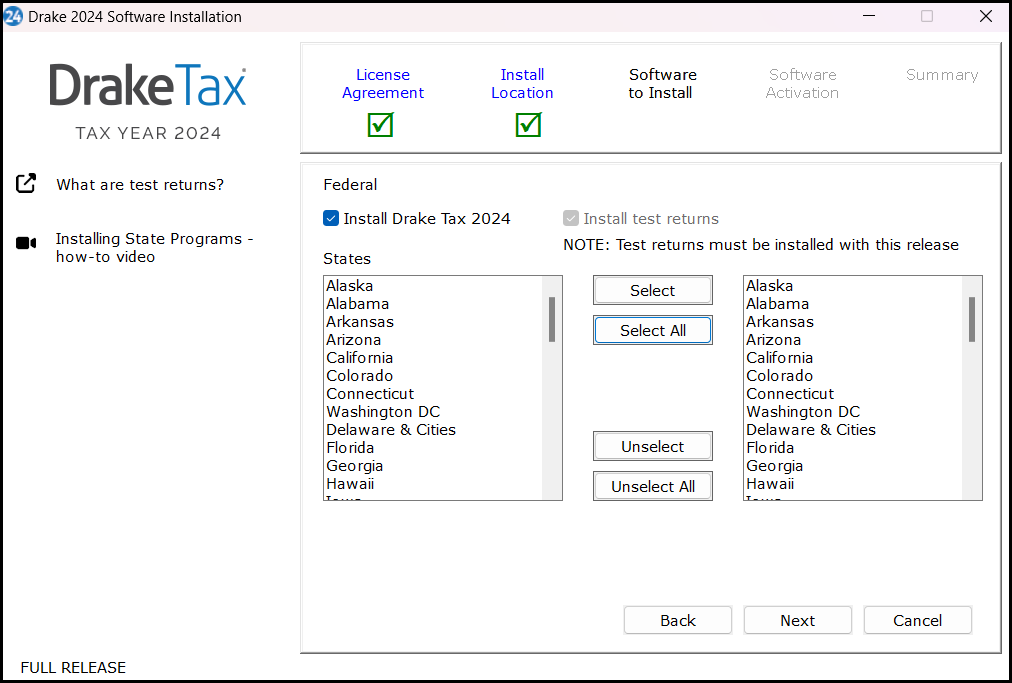Click the Select button
1012x683 pixels.
[653, 291]
